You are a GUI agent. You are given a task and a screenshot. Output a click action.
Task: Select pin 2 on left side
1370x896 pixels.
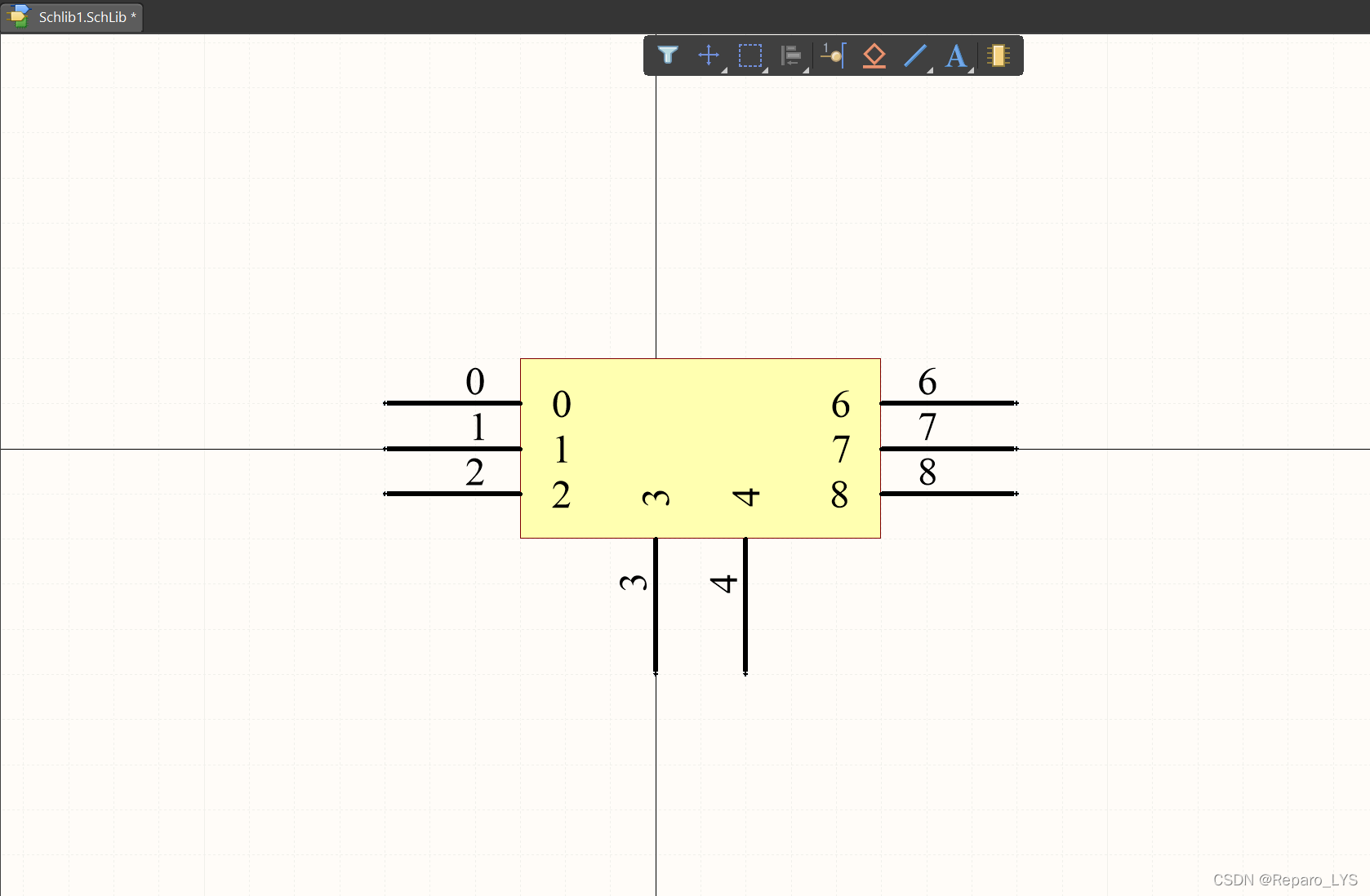pos(452,494)
